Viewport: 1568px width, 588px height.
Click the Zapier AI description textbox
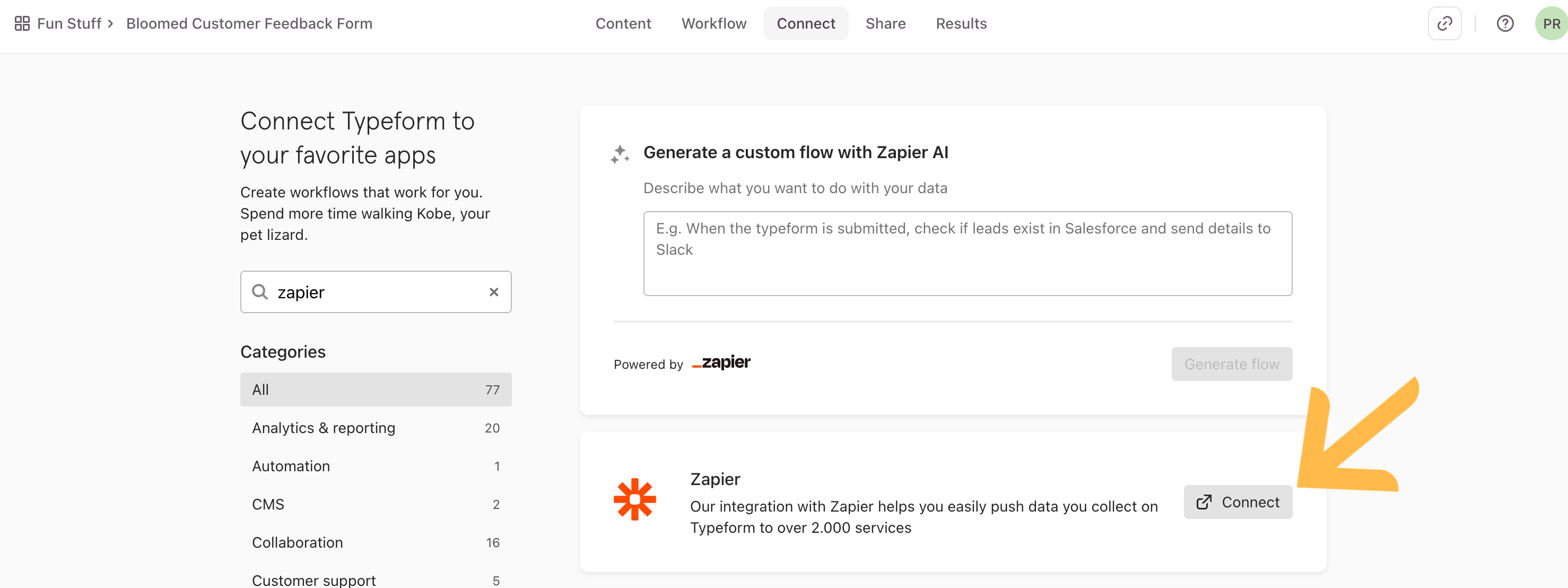(967, 254)
